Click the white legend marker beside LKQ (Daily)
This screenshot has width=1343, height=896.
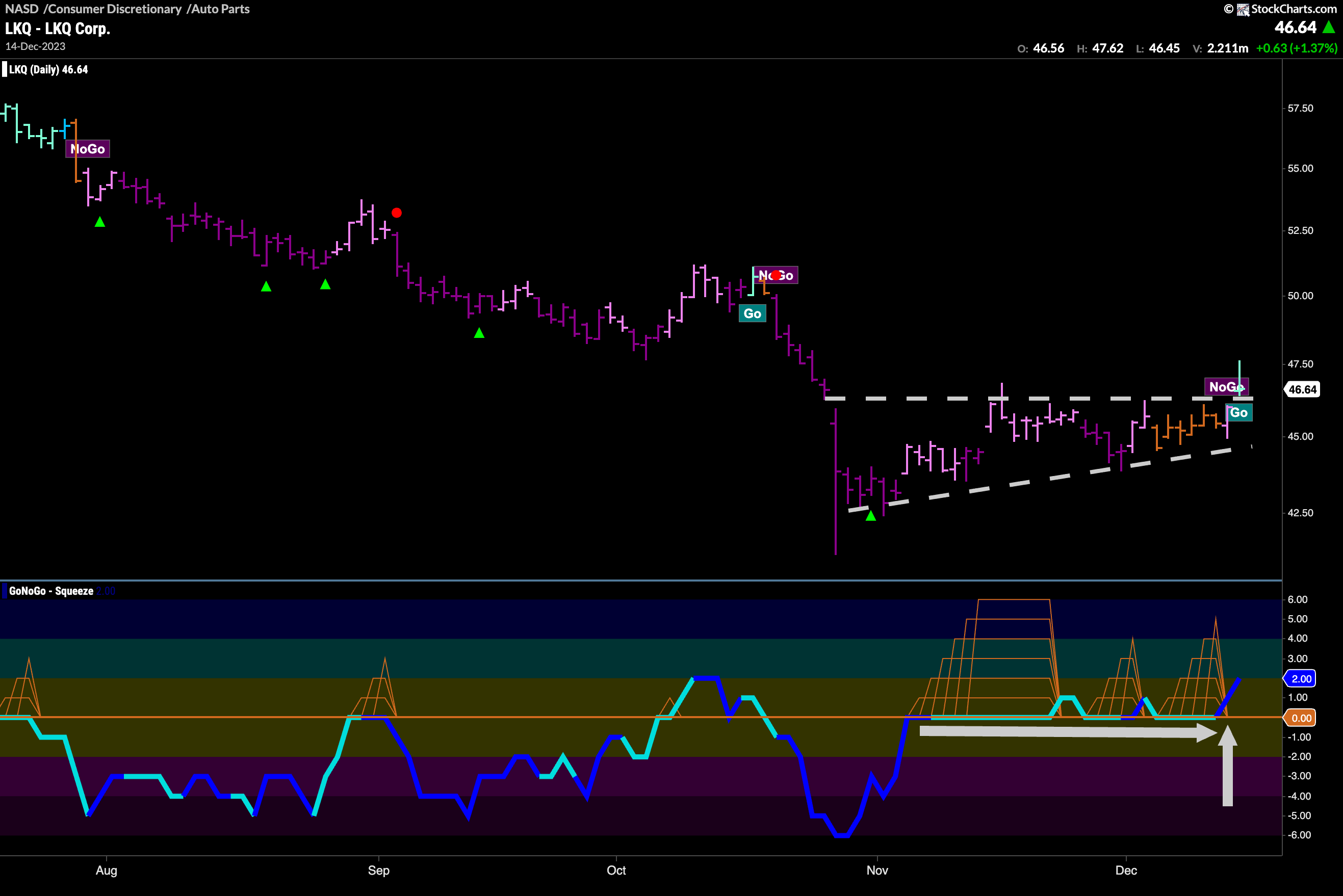coord(5,70)
